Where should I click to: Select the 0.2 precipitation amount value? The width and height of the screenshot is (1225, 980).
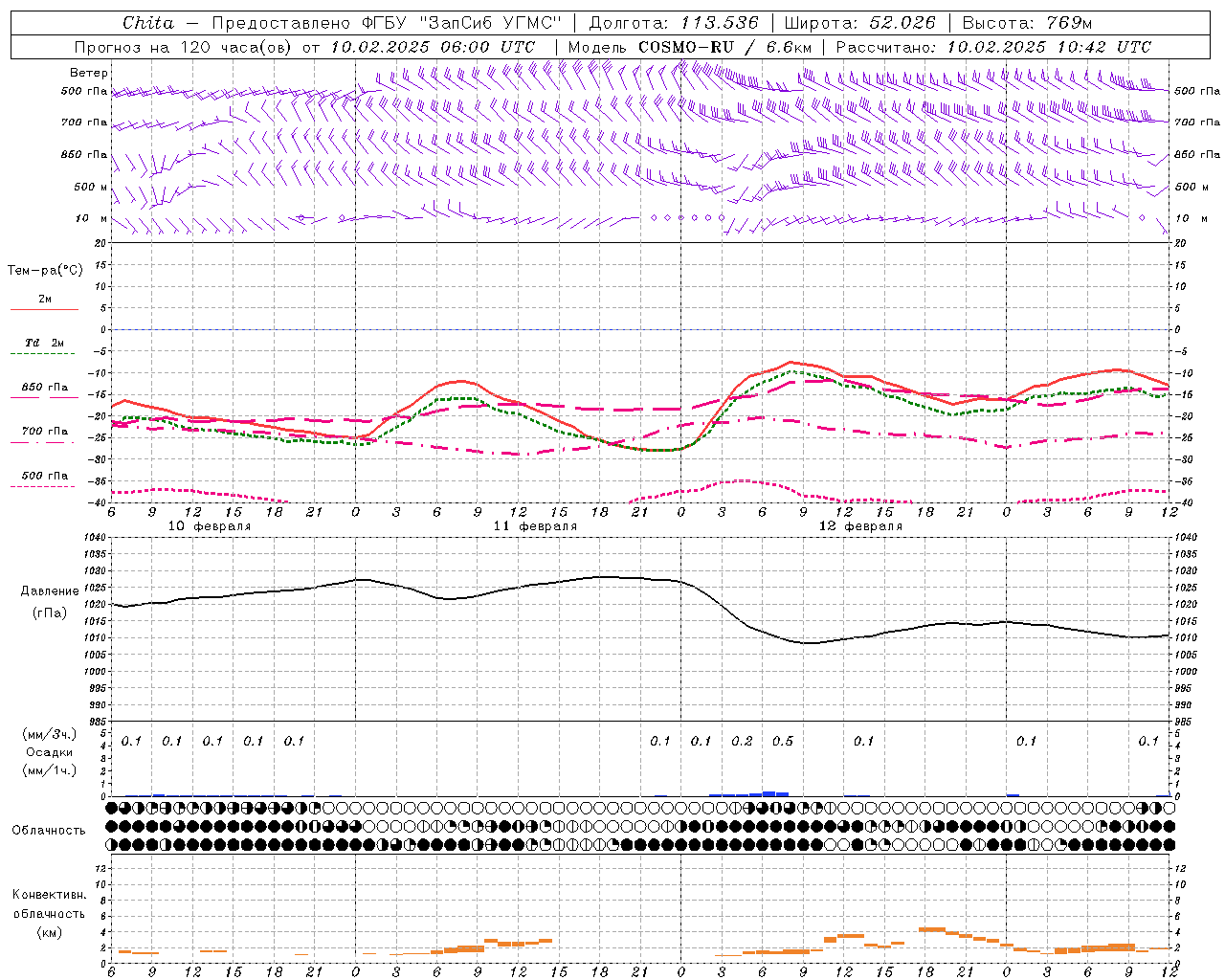coord(742,742)
